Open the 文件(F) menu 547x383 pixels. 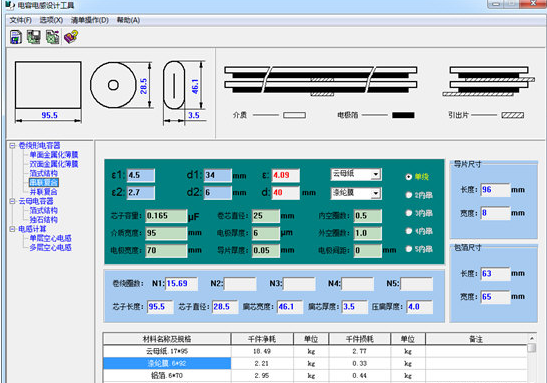point(21,20)
